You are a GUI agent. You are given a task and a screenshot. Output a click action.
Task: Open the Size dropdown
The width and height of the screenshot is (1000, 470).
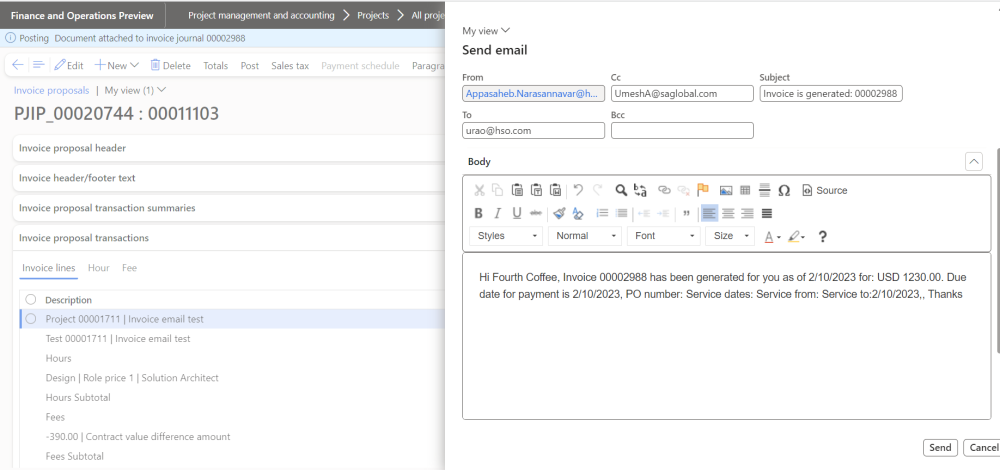tap(730, 236)
